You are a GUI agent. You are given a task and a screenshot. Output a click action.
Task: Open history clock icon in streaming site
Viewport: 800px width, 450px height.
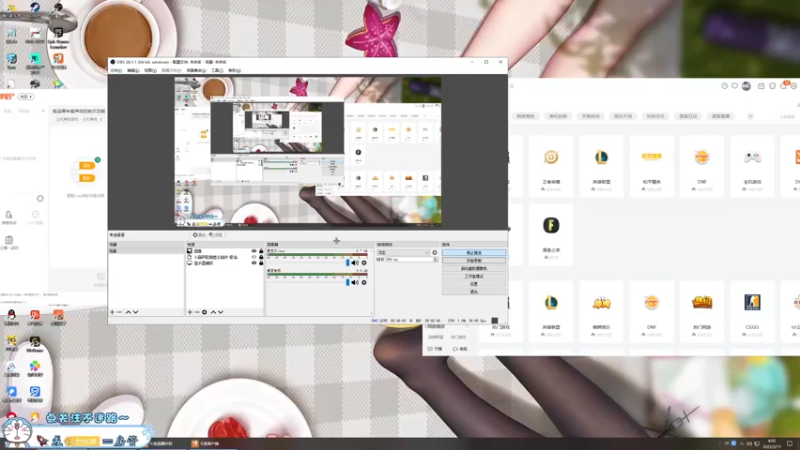point(724,86)
